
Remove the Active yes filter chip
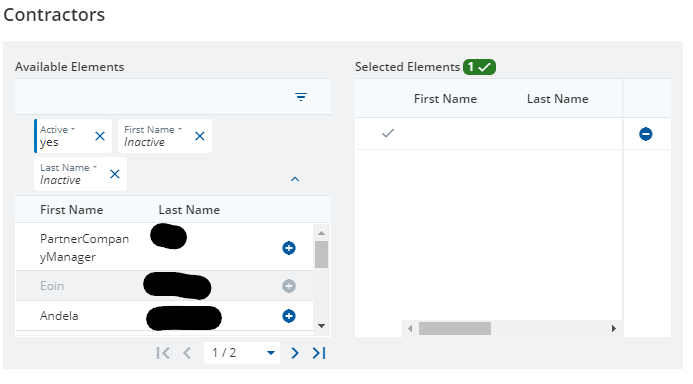[100, 136]
